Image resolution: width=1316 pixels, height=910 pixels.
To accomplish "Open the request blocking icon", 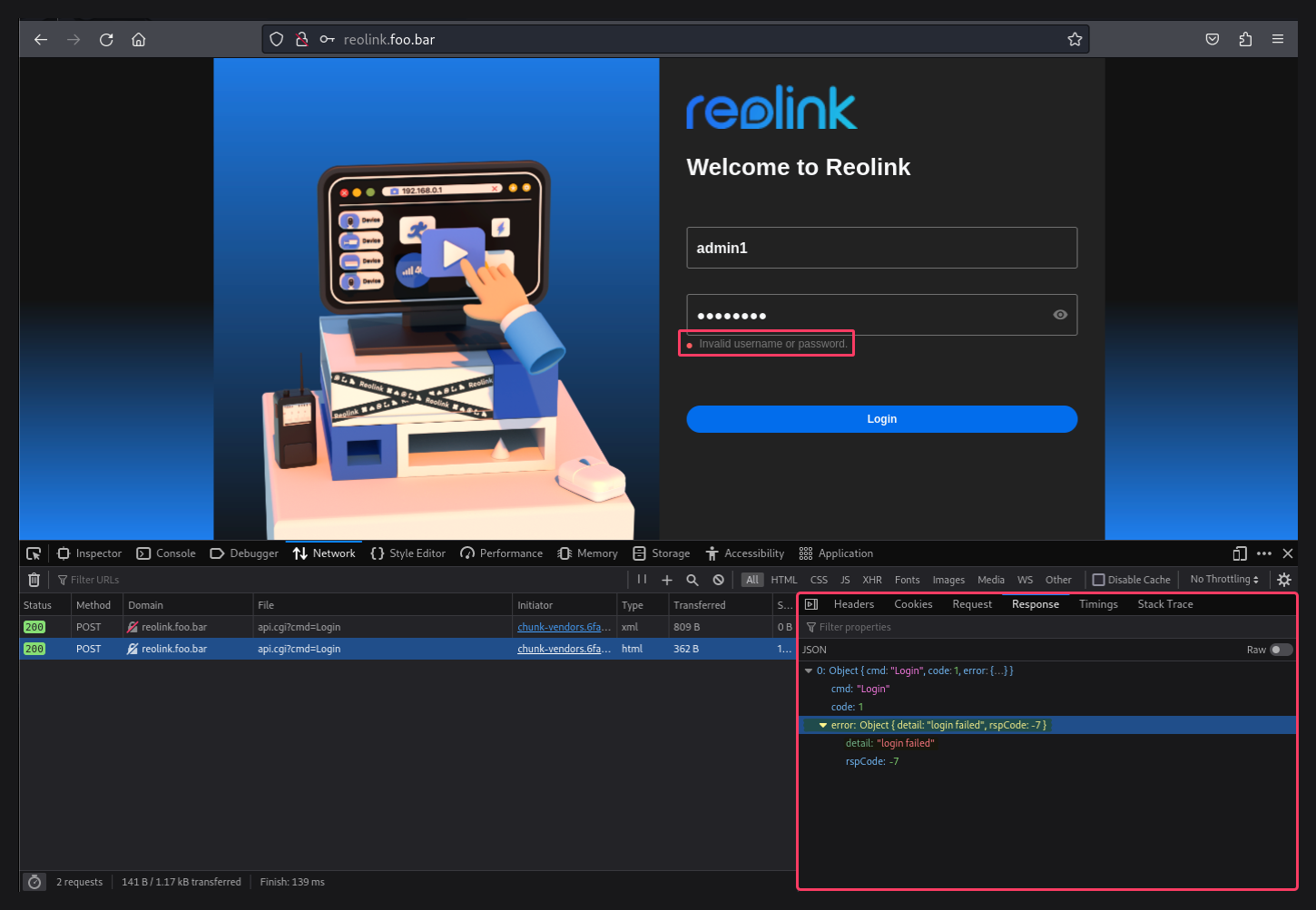I will coord(719,580).
